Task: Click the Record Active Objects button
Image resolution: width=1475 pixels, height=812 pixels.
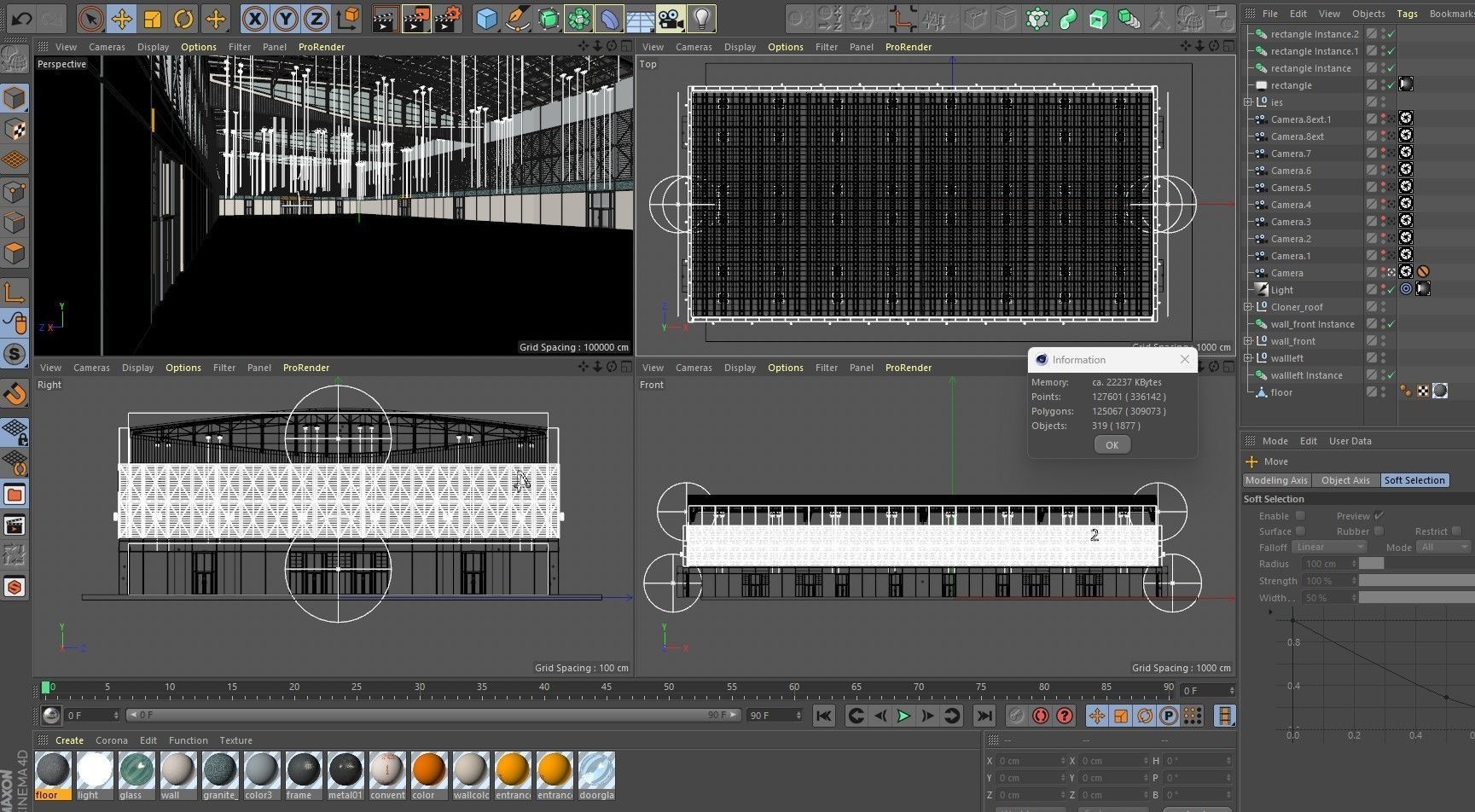Action: click(1016, 716)
